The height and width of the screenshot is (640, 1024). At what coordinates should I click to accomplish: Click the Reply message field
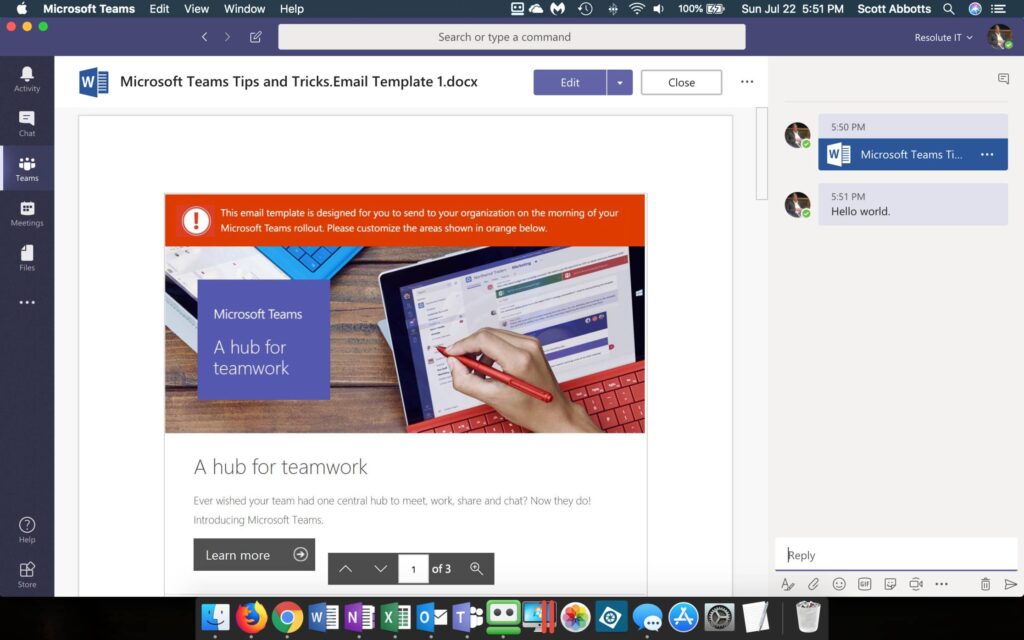coord(895,554)
